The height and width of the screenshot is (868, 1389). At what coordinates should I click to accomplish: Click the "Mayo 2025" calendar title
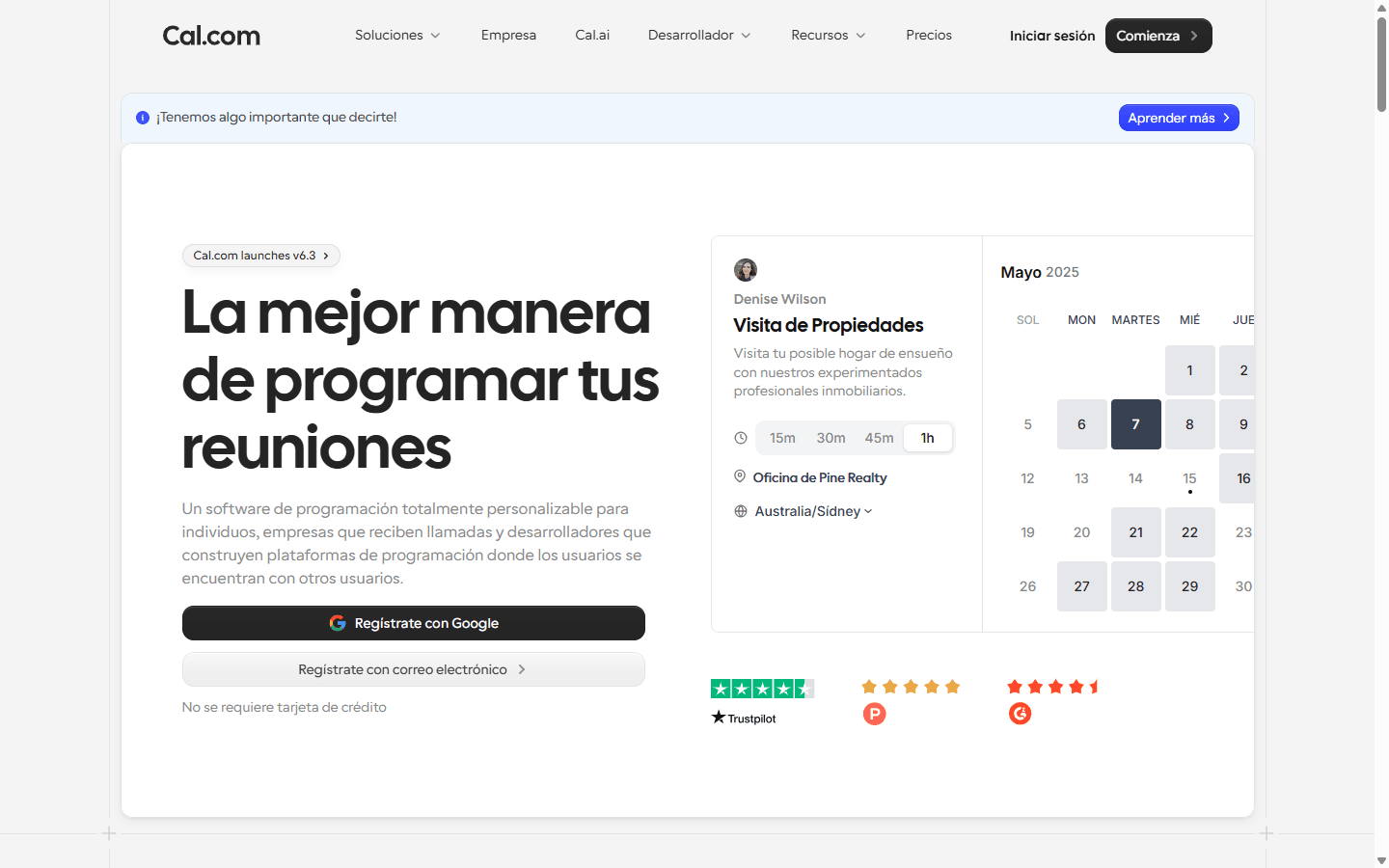click(x=1040, y=272)
